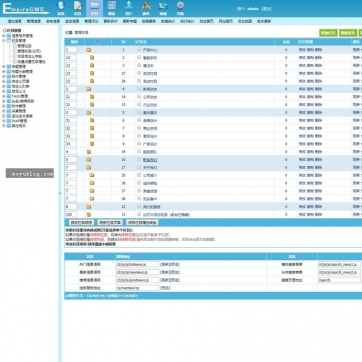Click the file icon in row ID 9
The width and height of the screenshot is (362, 362).
(x=92, y=144)
